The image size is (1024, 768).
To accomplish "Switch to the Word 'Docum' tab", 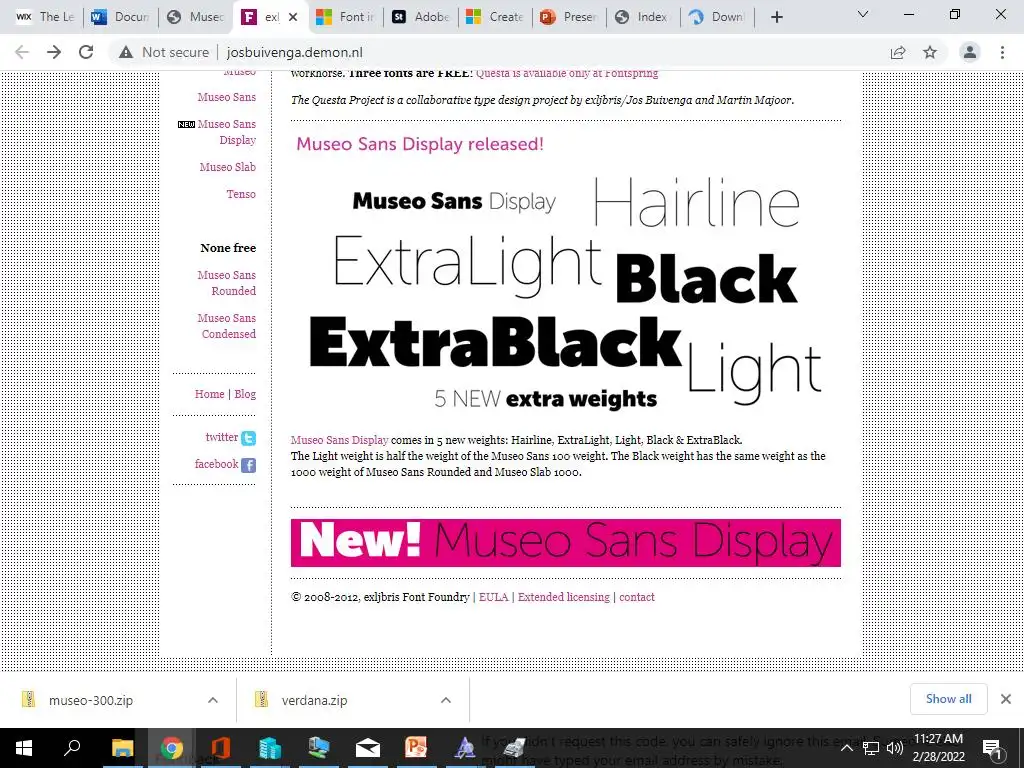I will coord(120,17).
